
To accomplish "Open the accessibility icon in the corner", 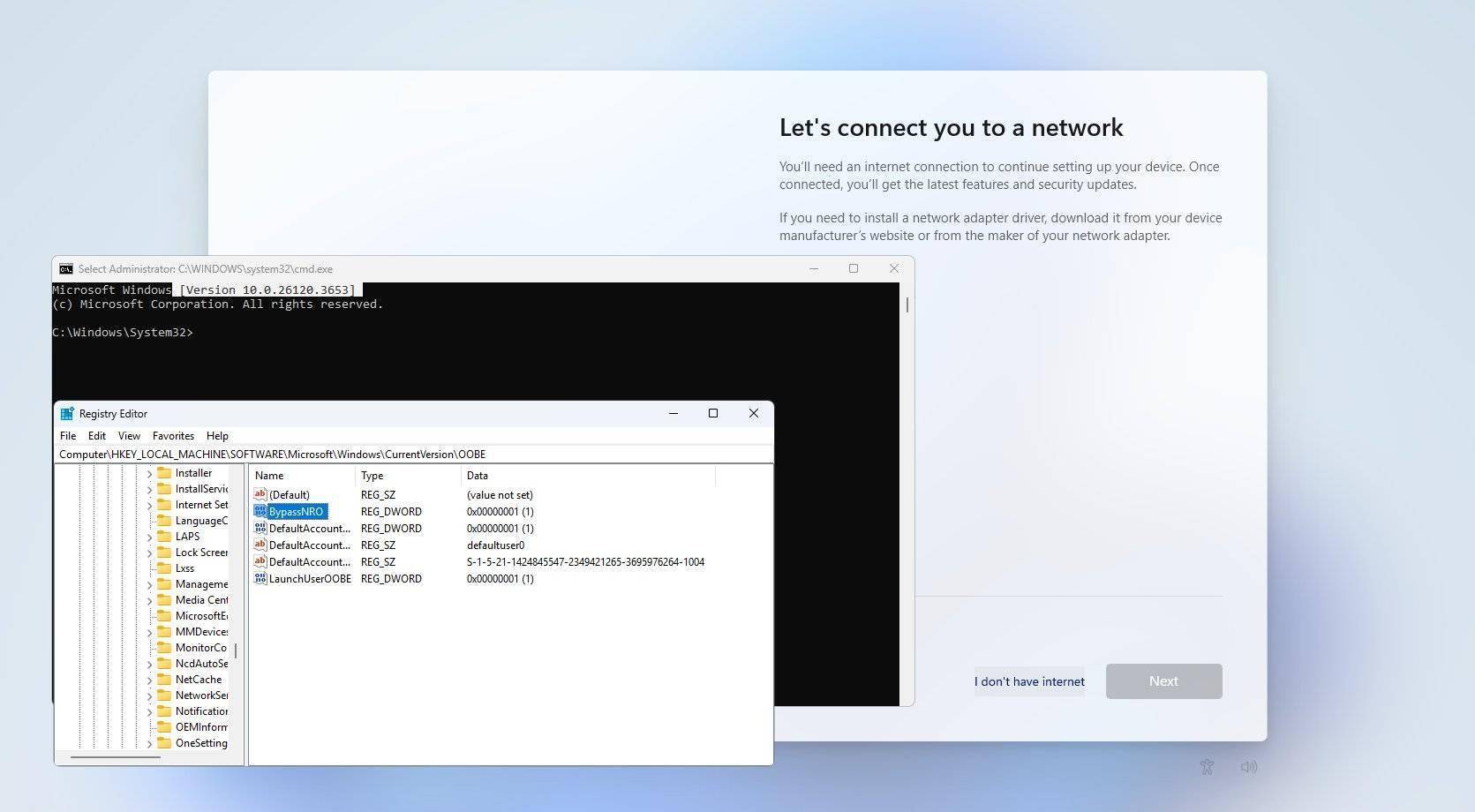I will (x=1208, y=767).
